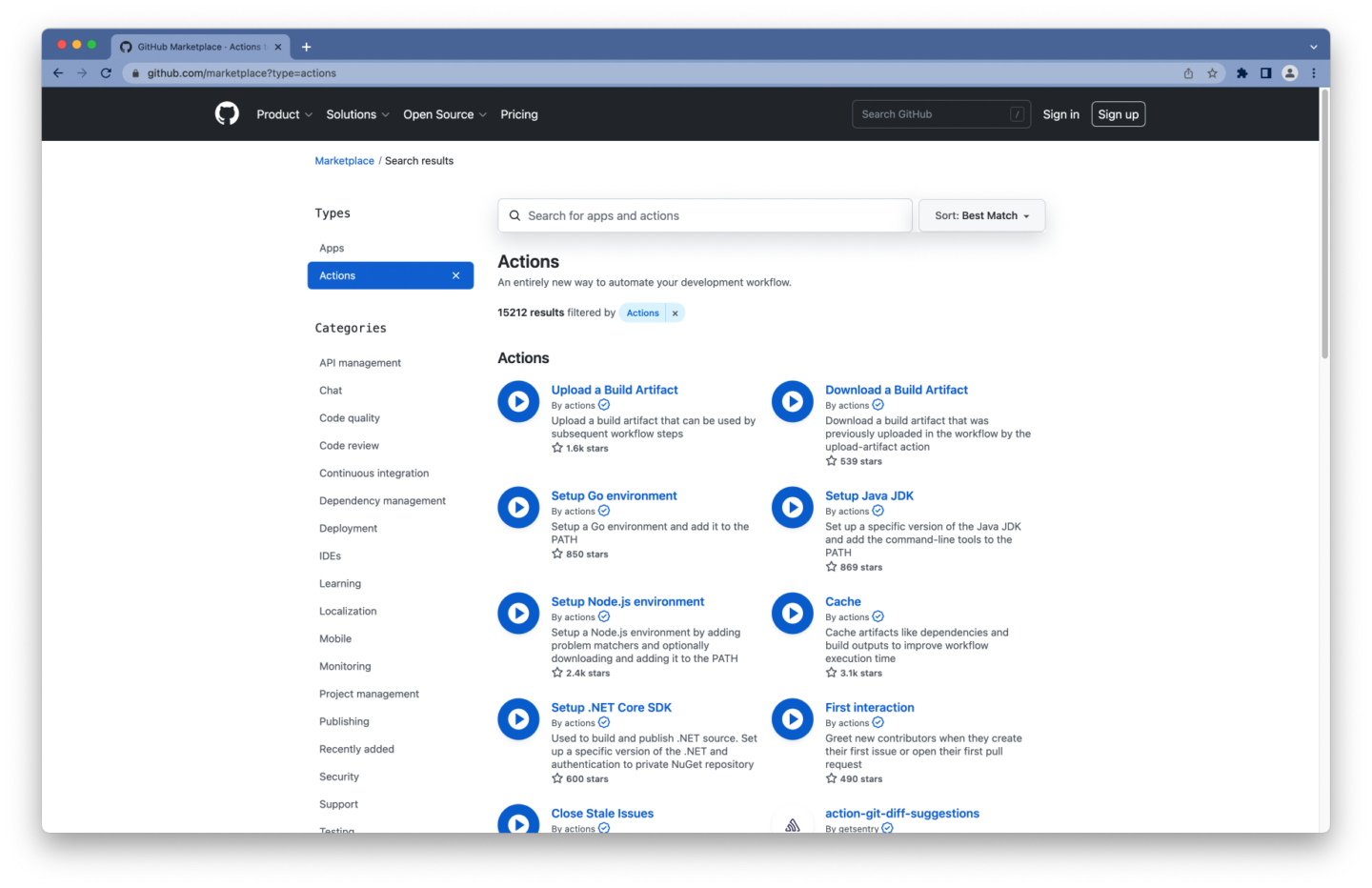Screen dimensions: 1372x888
Task: Filter by the API management category
Action: coord(360,363)
